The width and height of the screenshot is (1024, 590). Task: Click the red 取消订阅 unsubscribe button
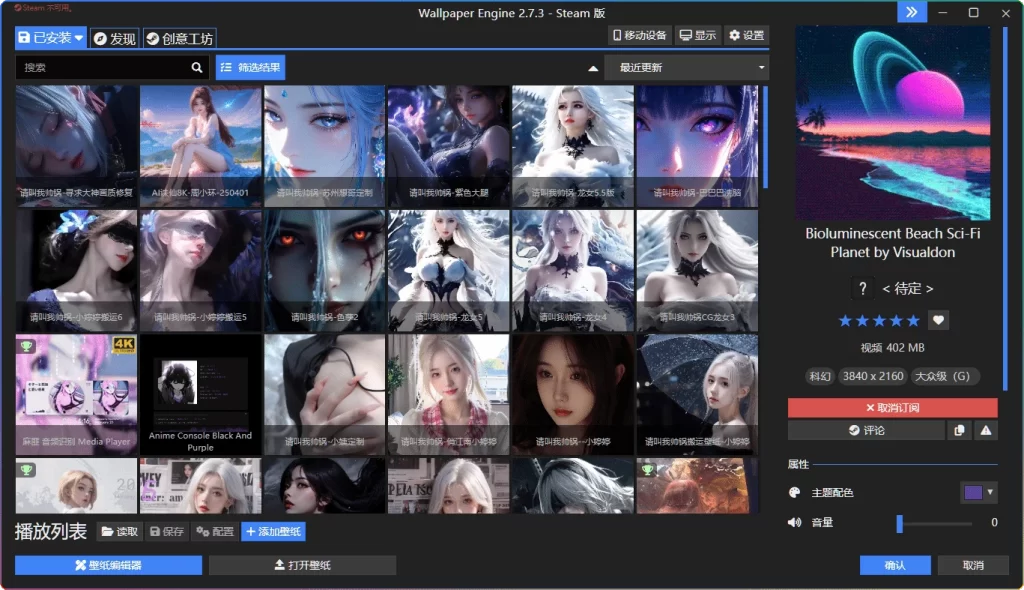point(892,408)
